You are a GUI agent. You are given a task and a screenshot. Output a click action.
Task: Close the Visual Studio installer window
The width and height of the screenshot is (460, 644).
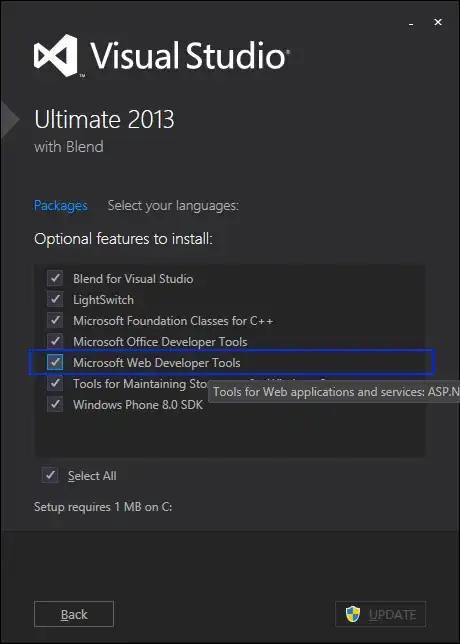[x=438, y=22]
